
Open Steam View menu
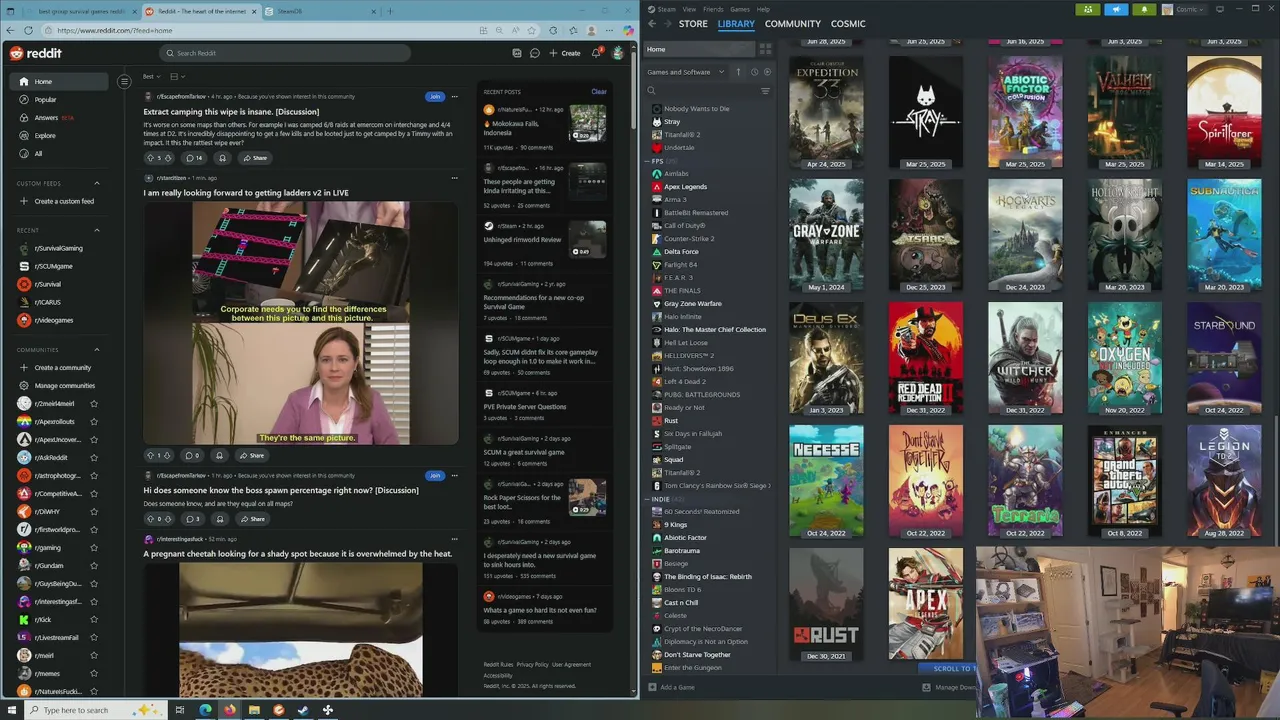(689, 9)
